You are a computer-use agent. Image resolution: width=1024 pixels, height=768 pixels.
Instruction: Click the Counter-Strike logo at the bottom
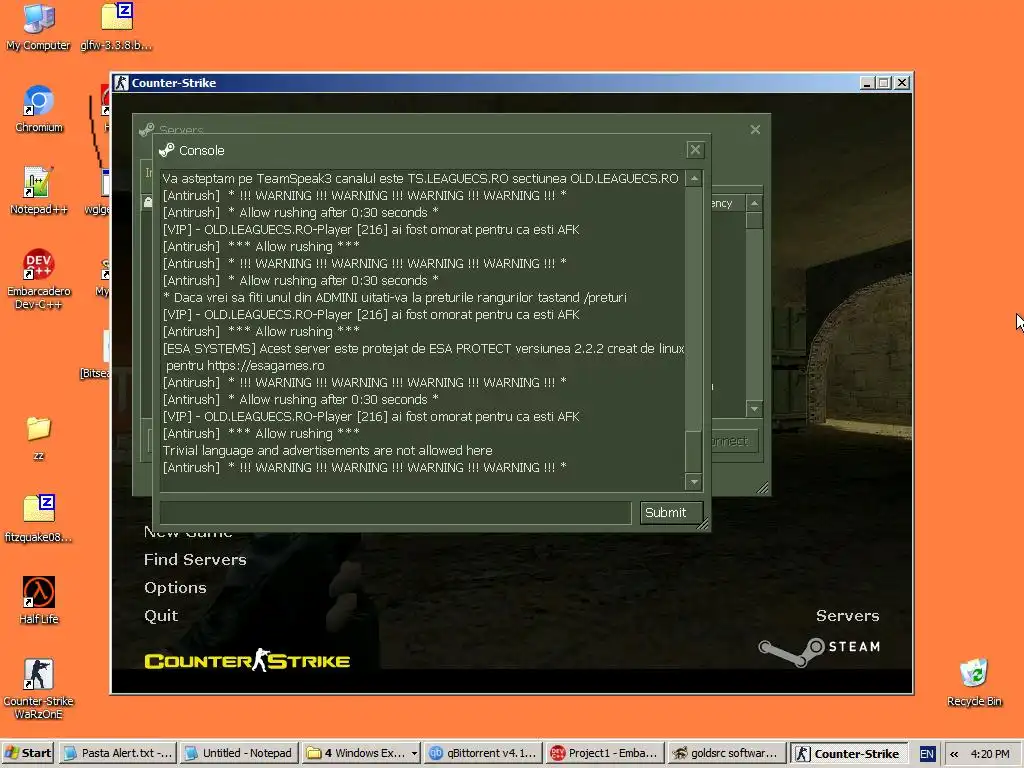click(x=247, y=661)
